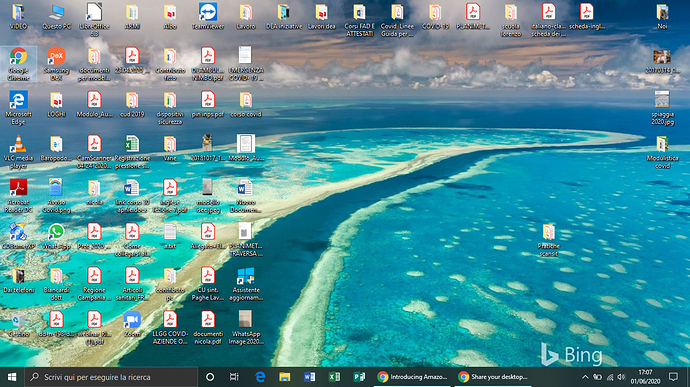690x387 pixels.
Task: Switch to Introducing Amazo... Chrome window
Action: [412, 377]
